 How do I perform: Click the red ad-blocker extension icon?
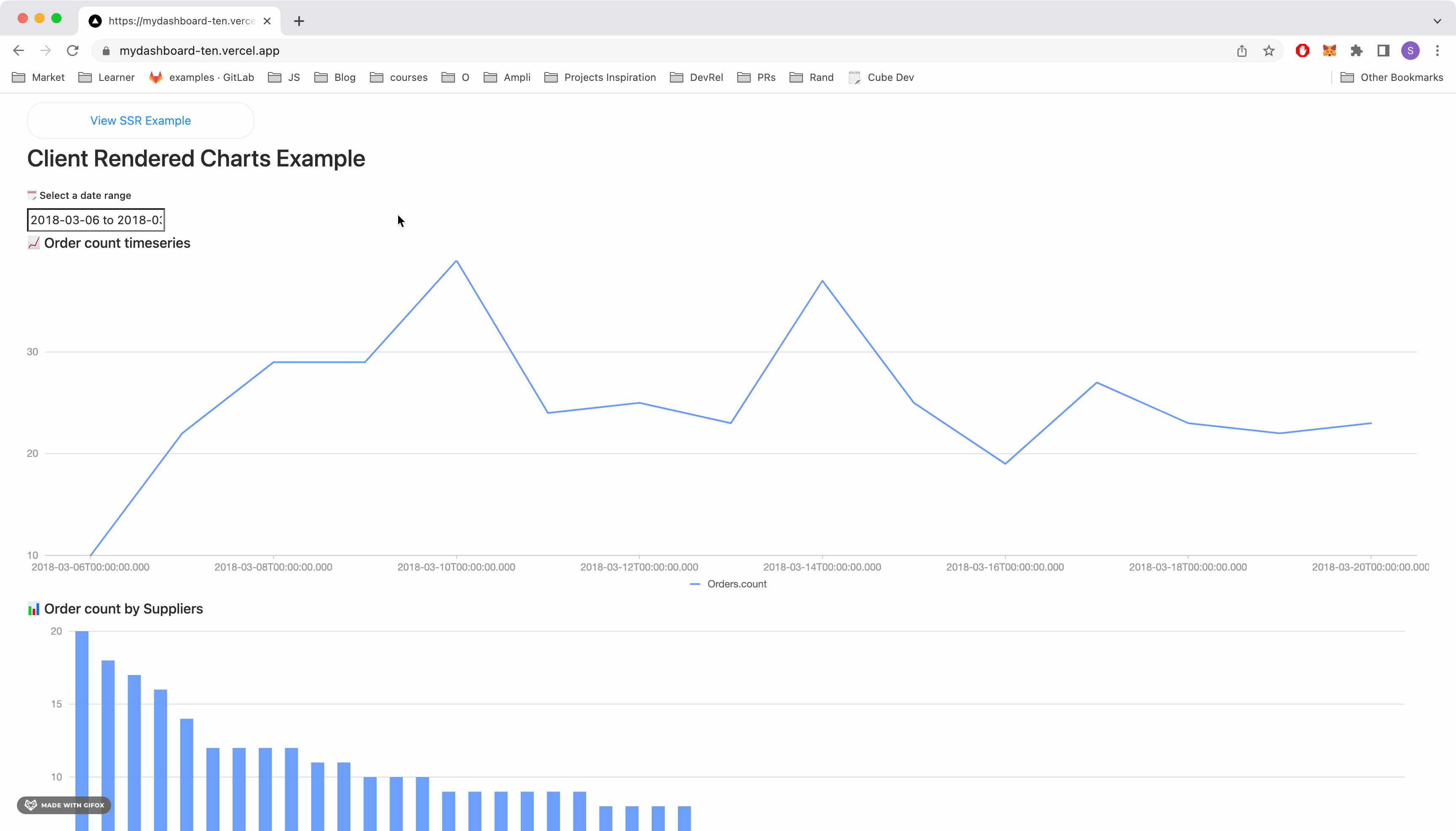coord(1302,51)
